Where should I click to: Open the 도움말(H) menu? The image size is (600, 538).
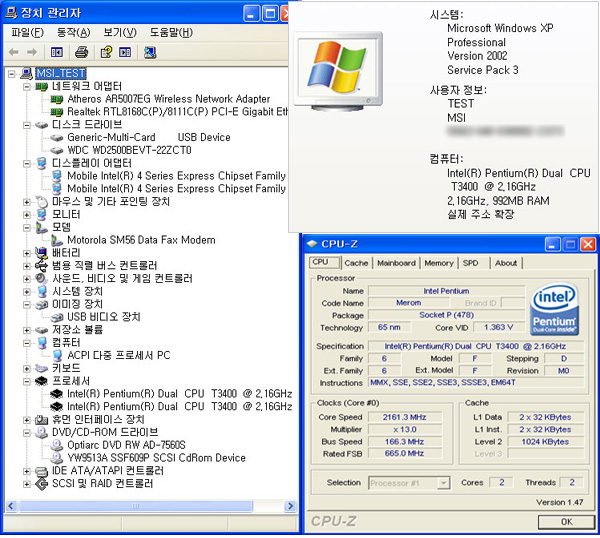[171, 33]
